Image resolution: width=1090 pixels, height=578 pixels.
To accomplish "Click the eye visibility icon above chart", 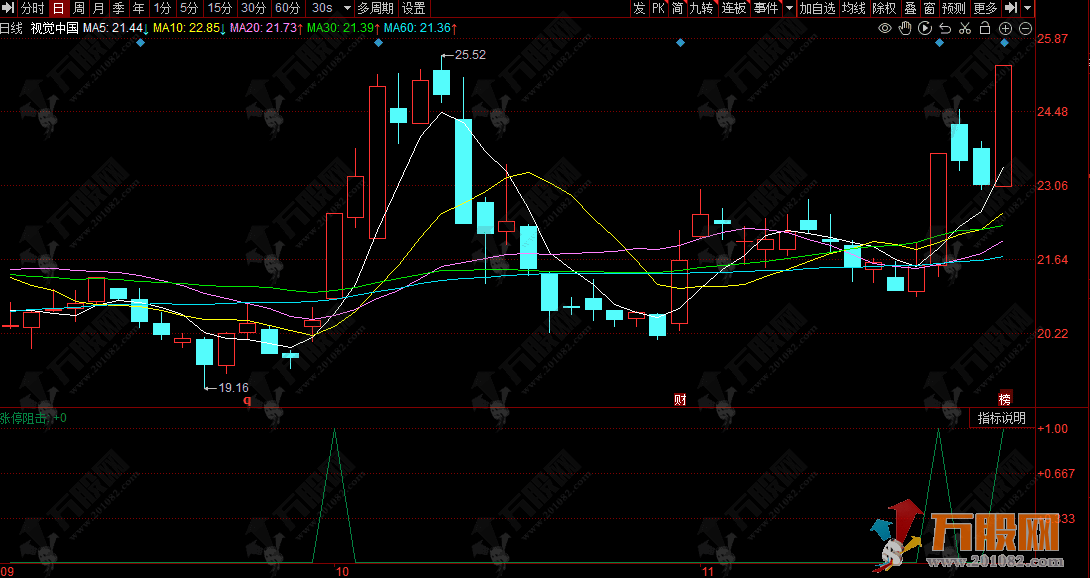I will pos(885,28).
